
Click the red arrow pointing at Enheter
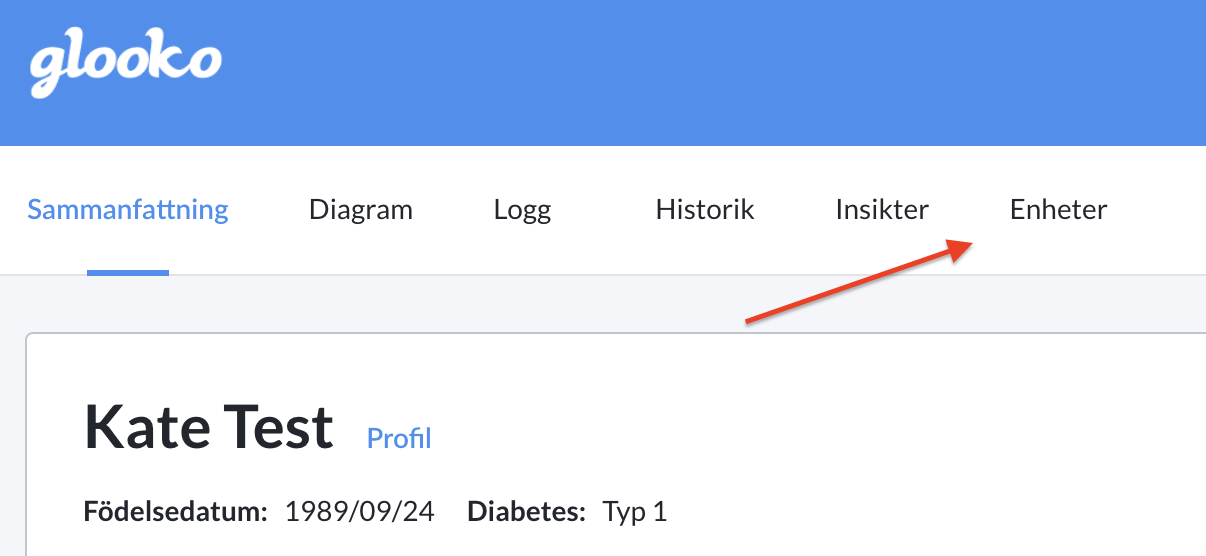[860, 282]
